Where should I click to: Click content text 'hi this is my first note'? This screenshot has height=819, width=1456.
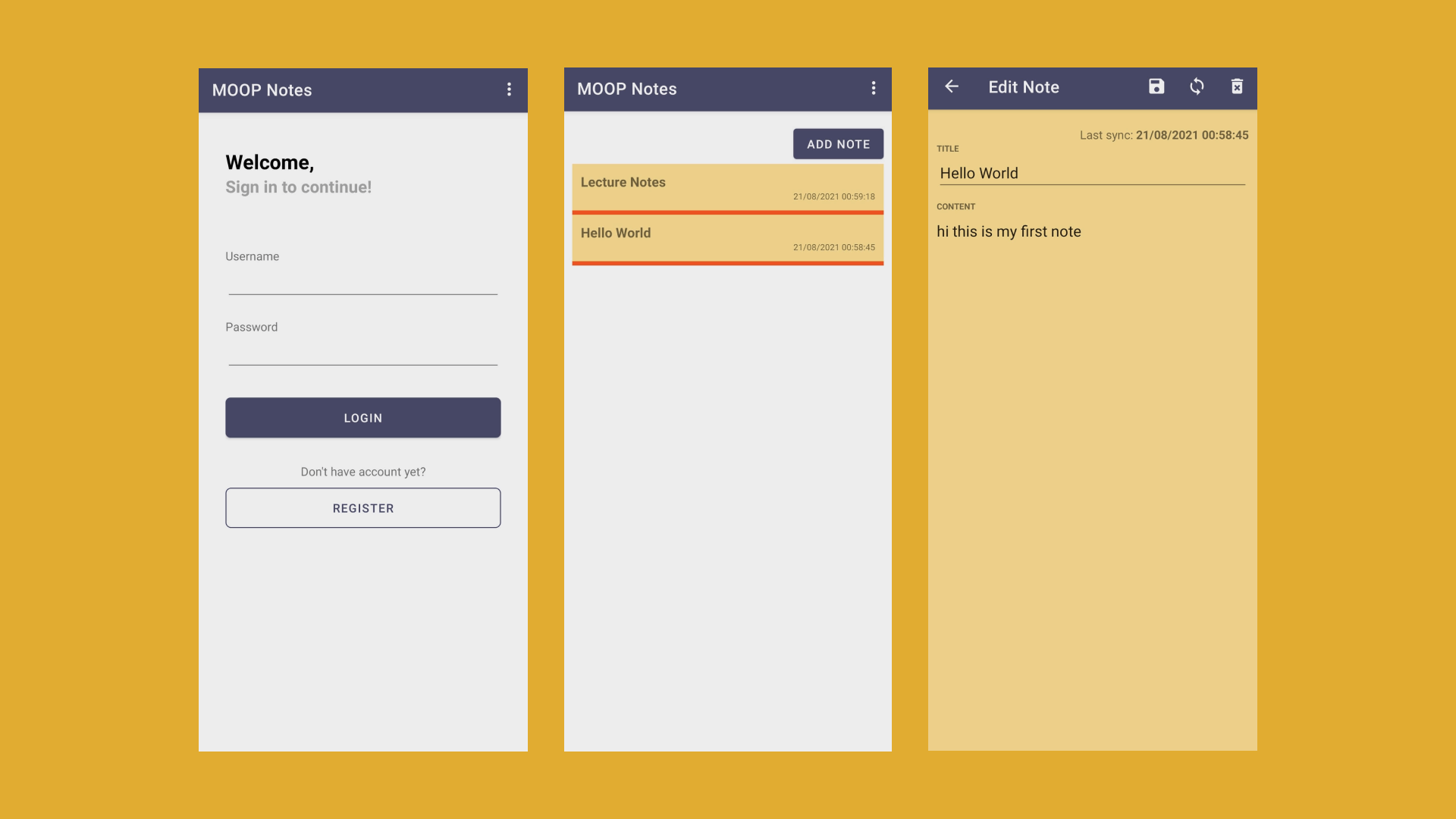pyautogui.click(x=1009, y=232)
